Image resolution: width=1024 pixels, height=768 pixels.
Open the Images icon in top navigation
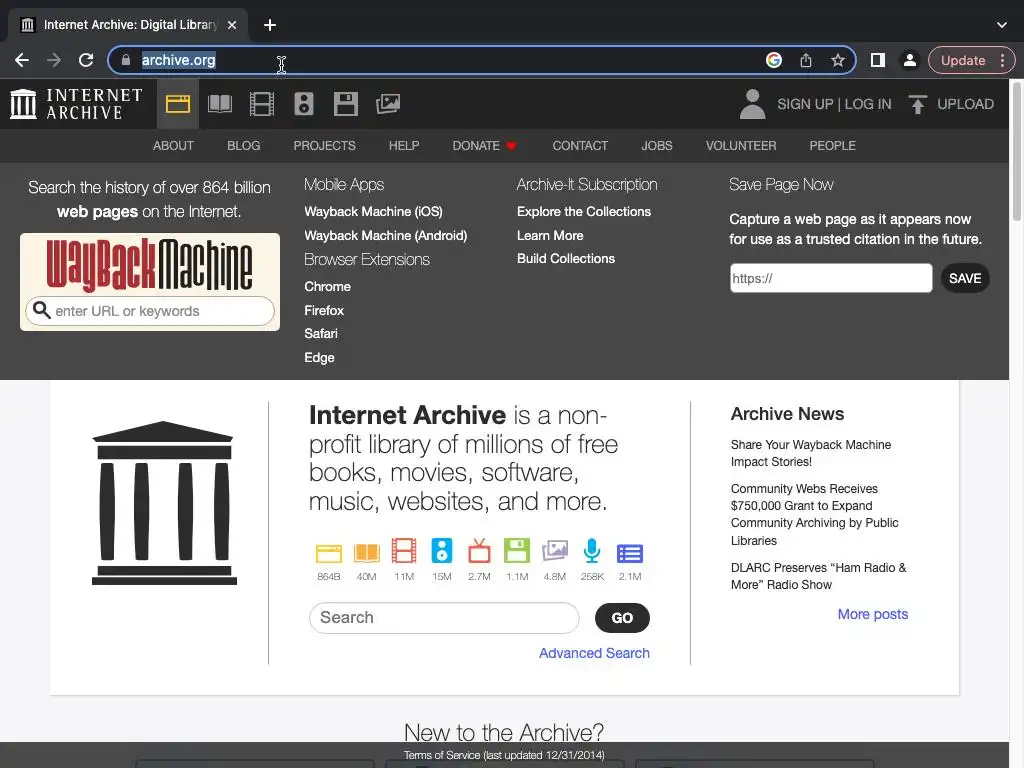388,104
